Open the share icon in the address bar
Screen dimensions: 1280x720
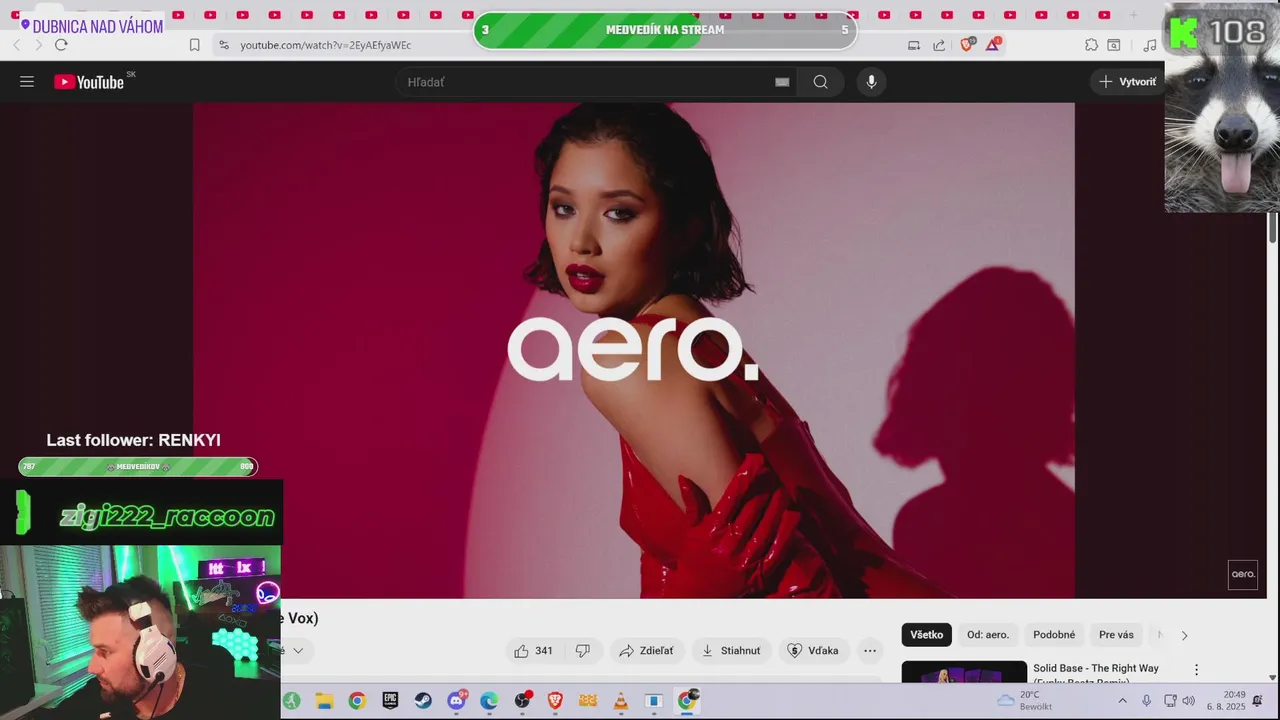coord(939,45)
